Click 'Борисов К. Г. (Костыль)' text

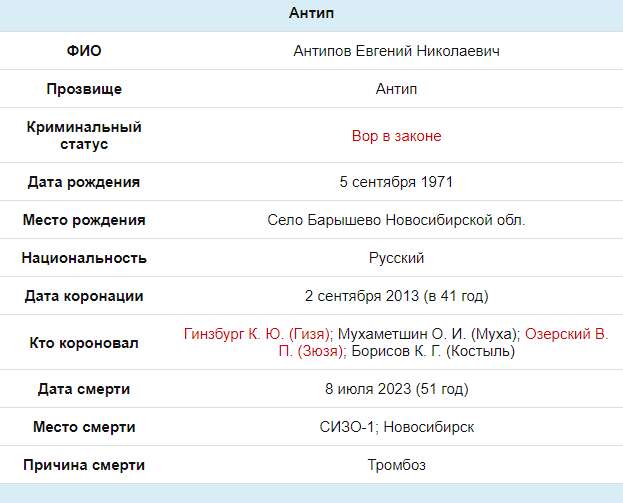[433, 351]
